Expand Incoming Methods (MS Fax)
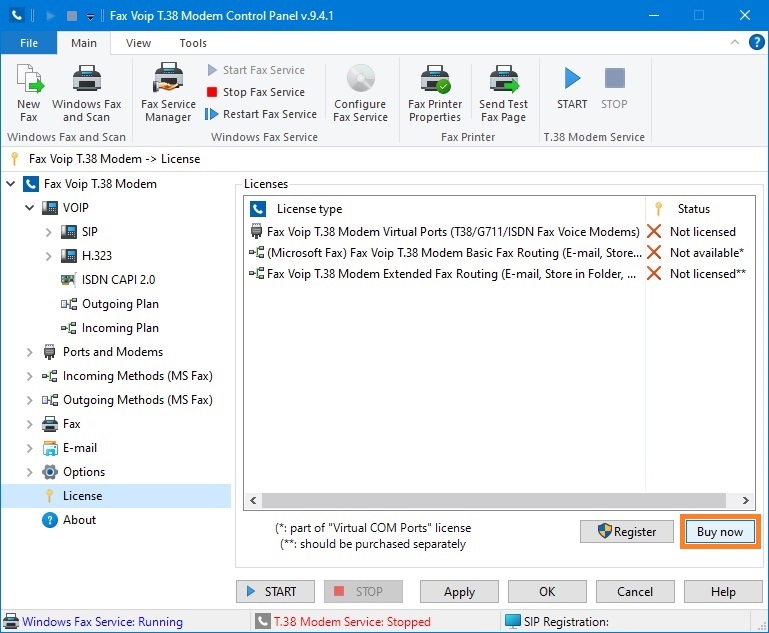Viewport: 769px width, 633px height. click(x=29, y=376)
